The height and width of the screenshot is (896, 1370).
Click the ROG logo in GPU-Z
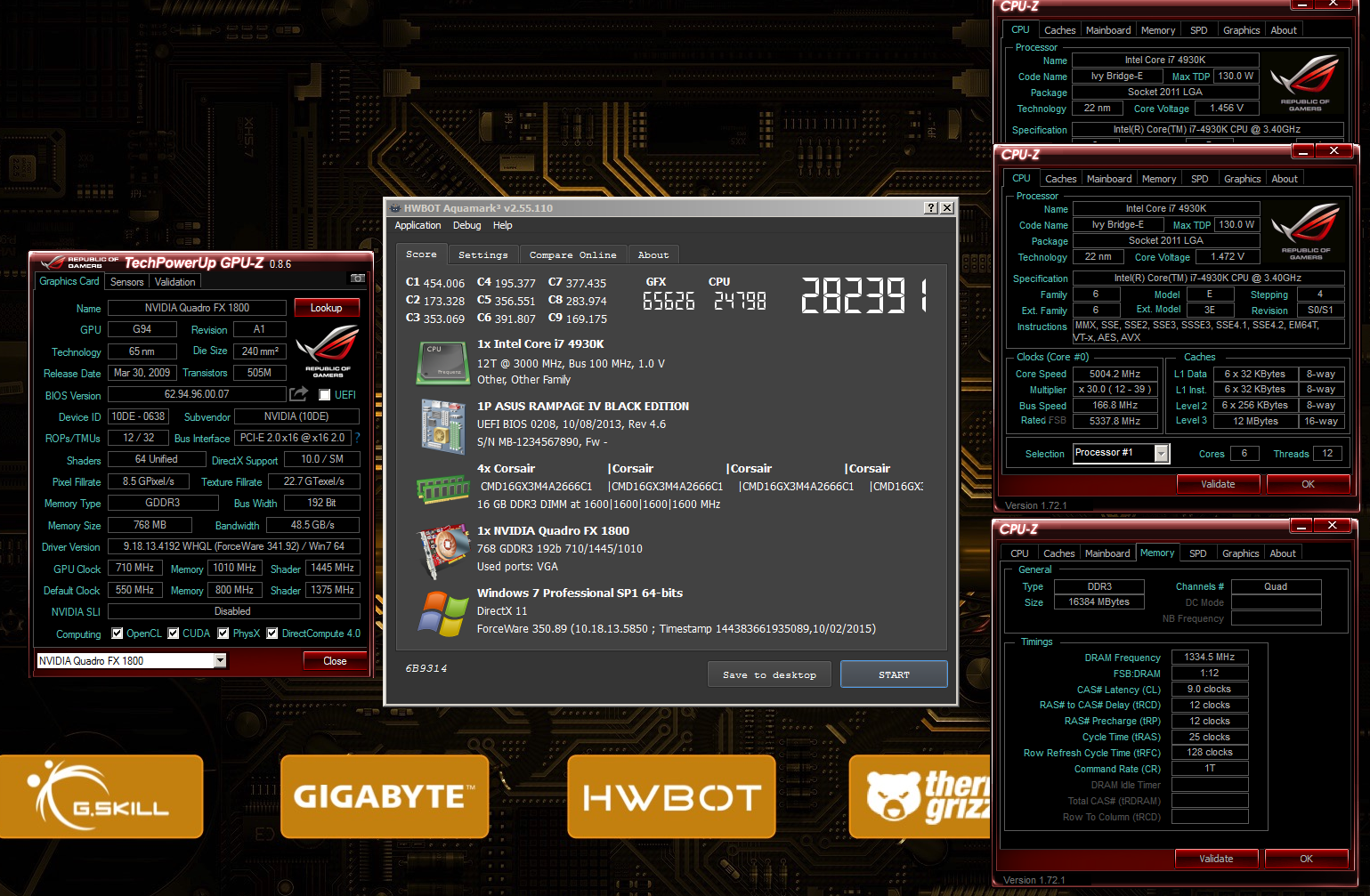tap(328, 351)
